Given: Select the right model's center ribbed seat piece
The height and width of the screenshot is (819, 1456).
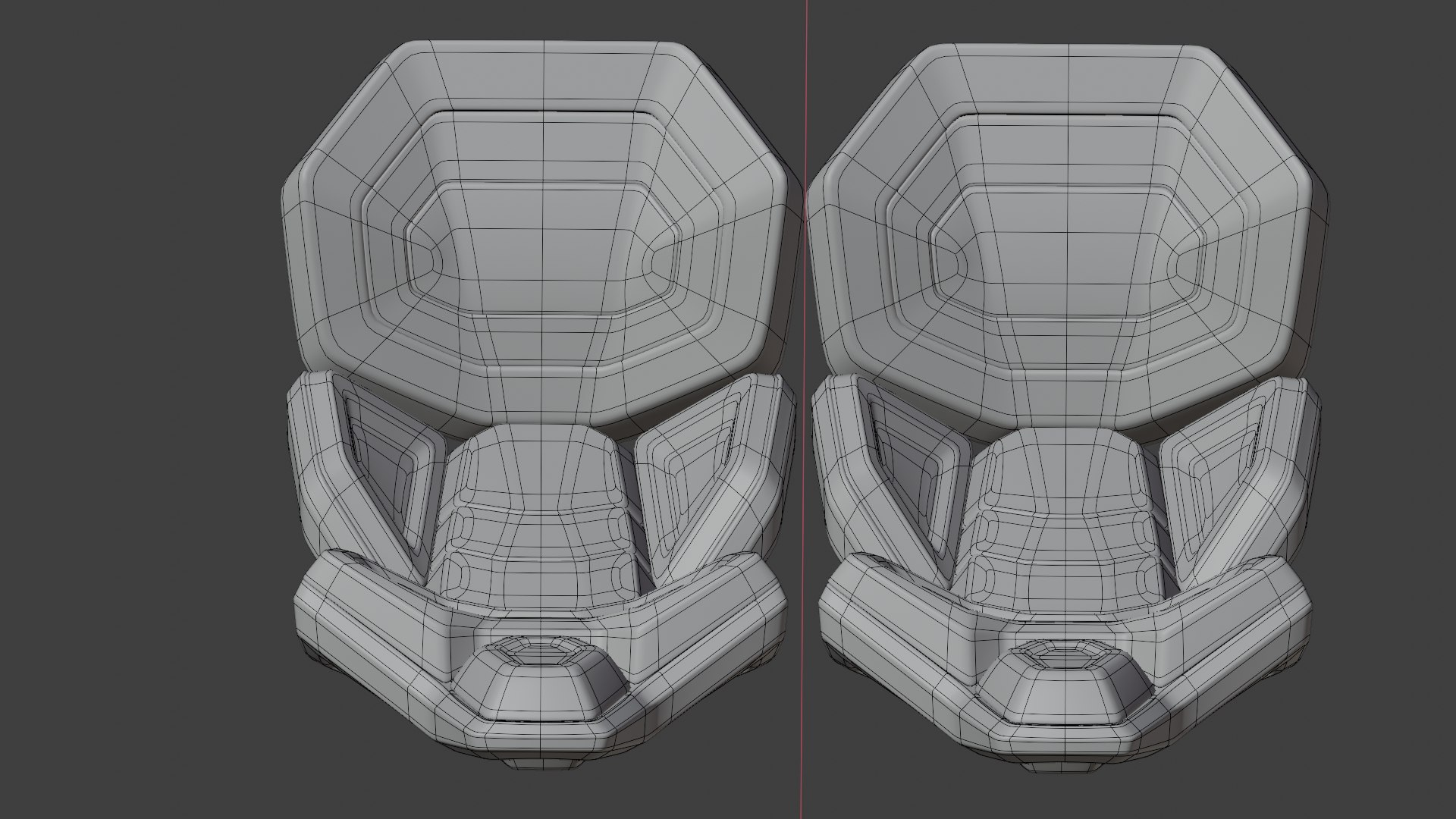Looking at the screenshot, I should (x=1065, y=525).
